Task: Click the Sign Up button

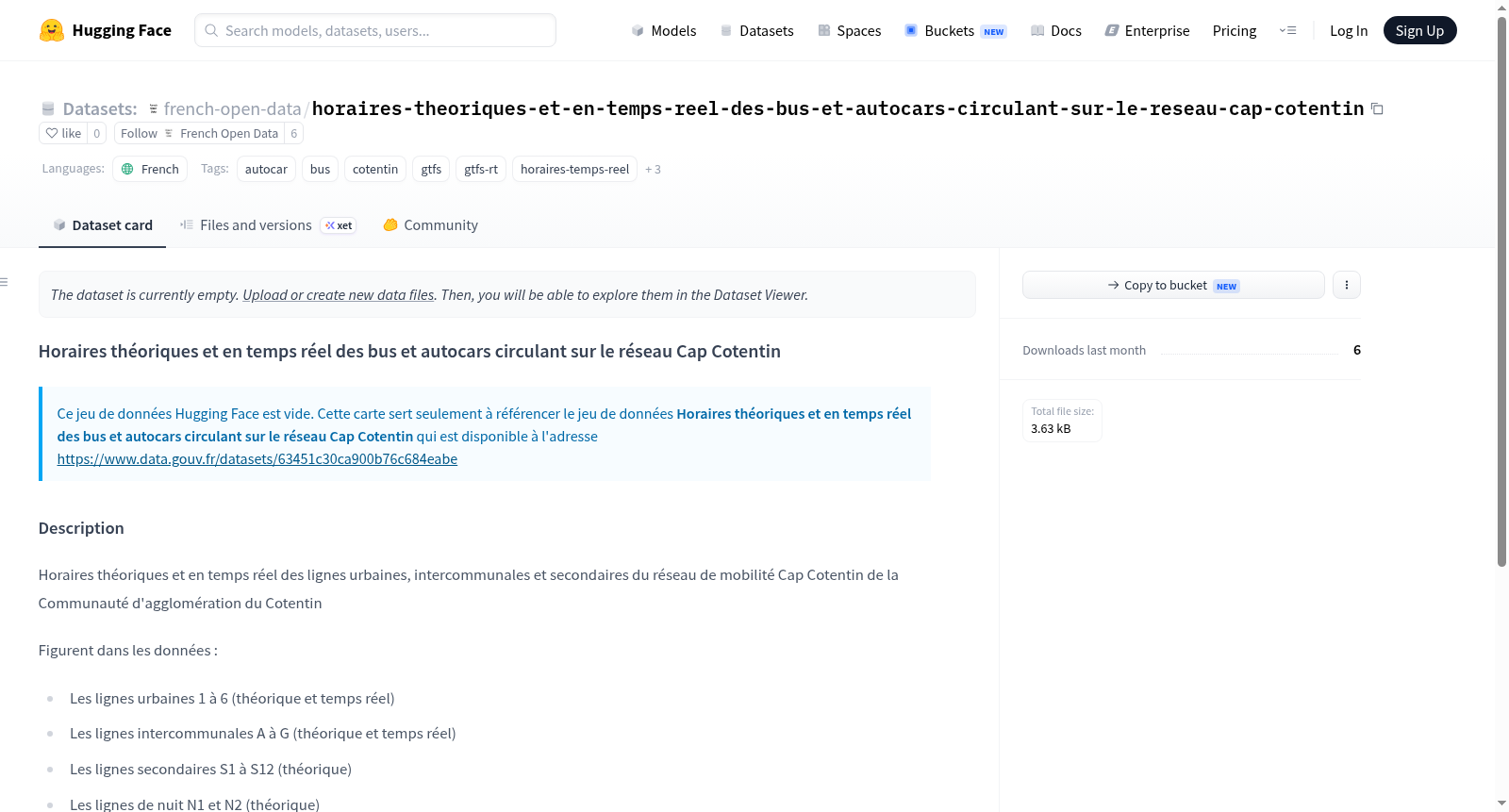Action: pos(1419,30)
